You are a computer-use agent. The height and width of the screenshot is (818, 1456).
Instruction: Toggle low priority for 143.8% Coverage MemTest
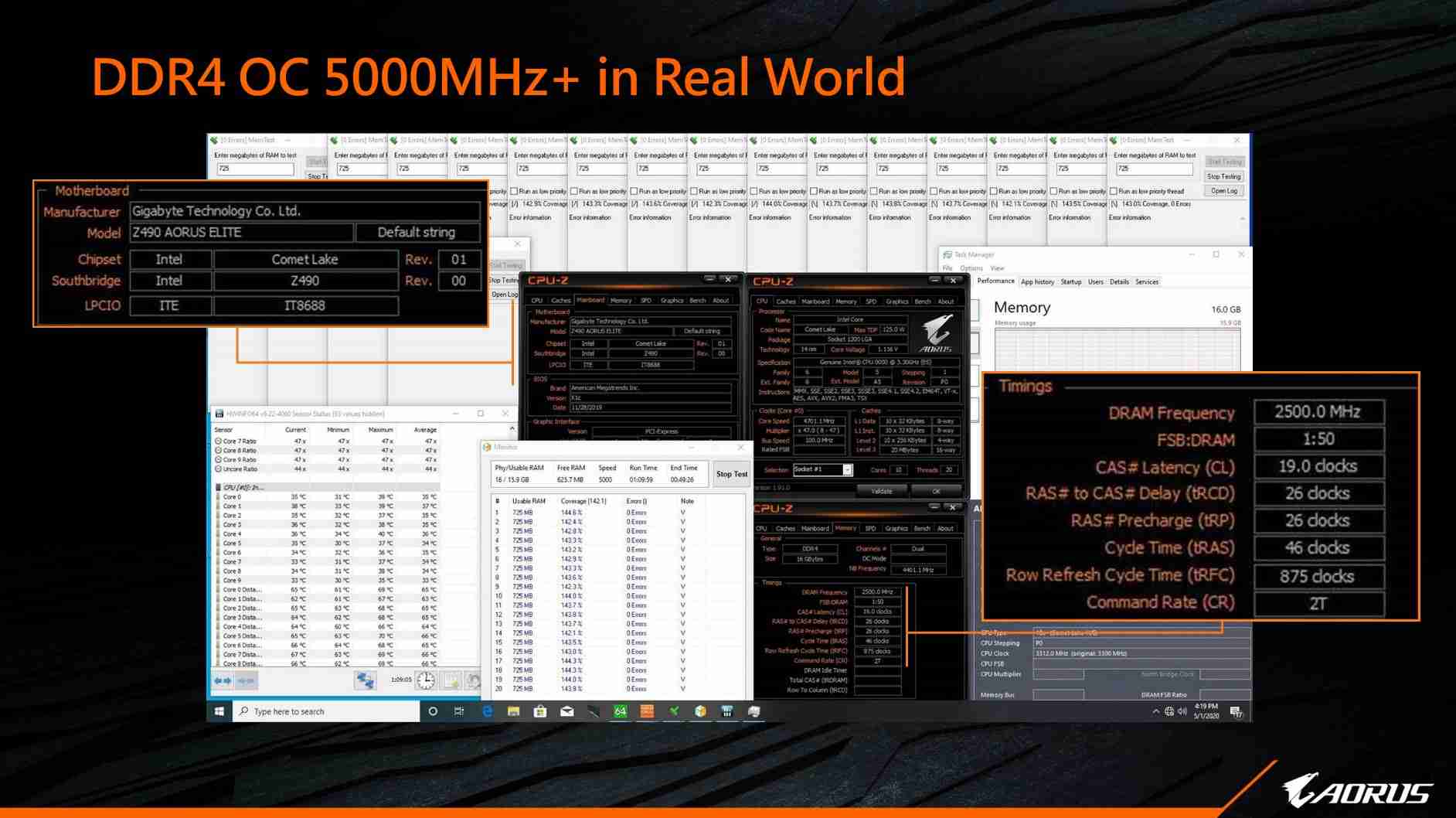[873, 191]
